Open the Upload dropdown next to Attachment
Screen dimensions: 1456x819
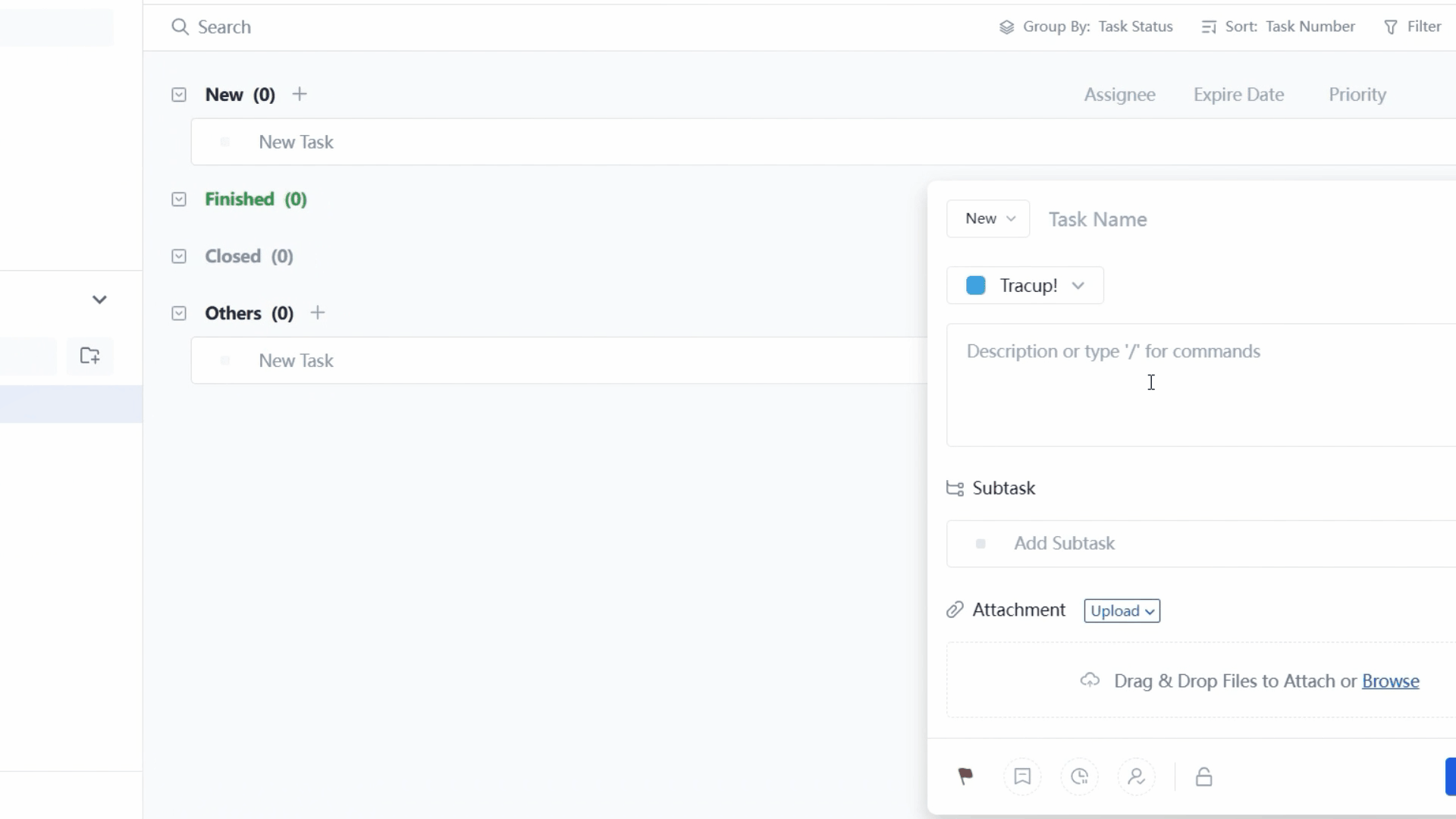[1122, 610]
